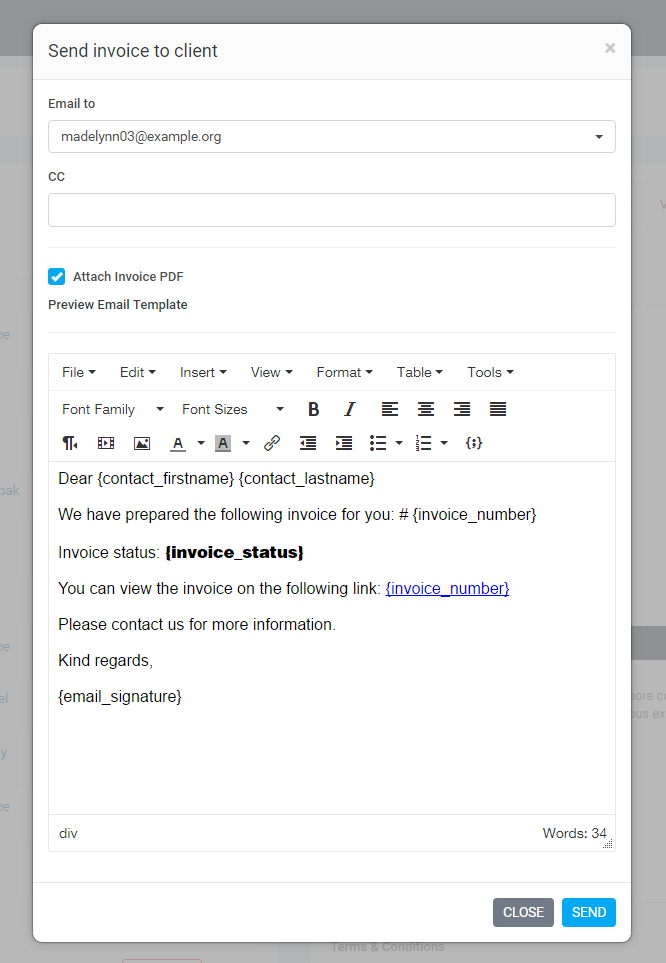The width and height of the screenshot is (666, 963).
Task: Open bullet list style options arrow
Action: point(399,443)
